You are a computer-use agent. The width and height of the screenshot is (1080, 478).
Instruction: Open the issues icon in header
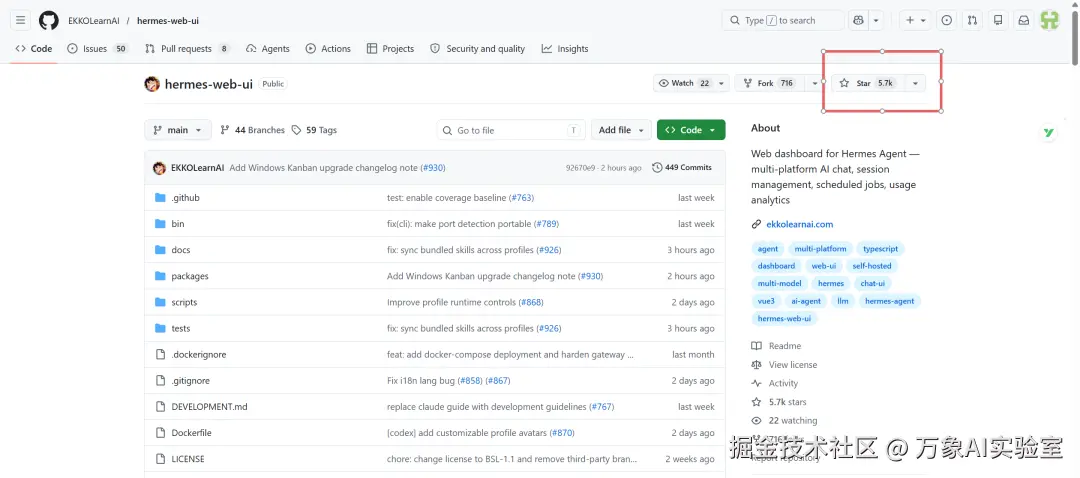coord(947,21)
